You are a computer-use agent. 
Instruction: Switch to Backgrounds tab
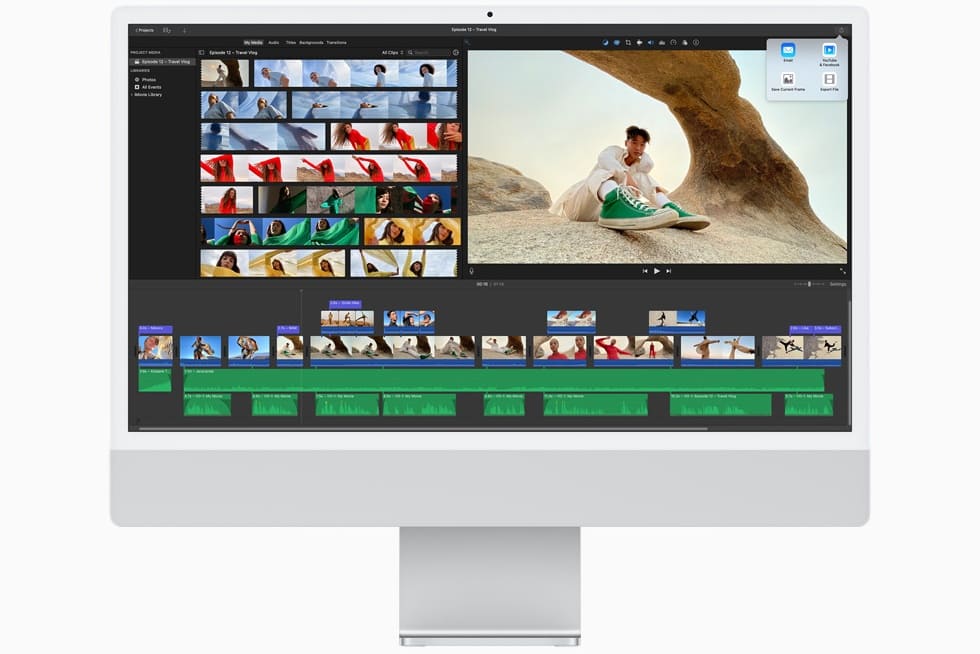coord(311,43)
